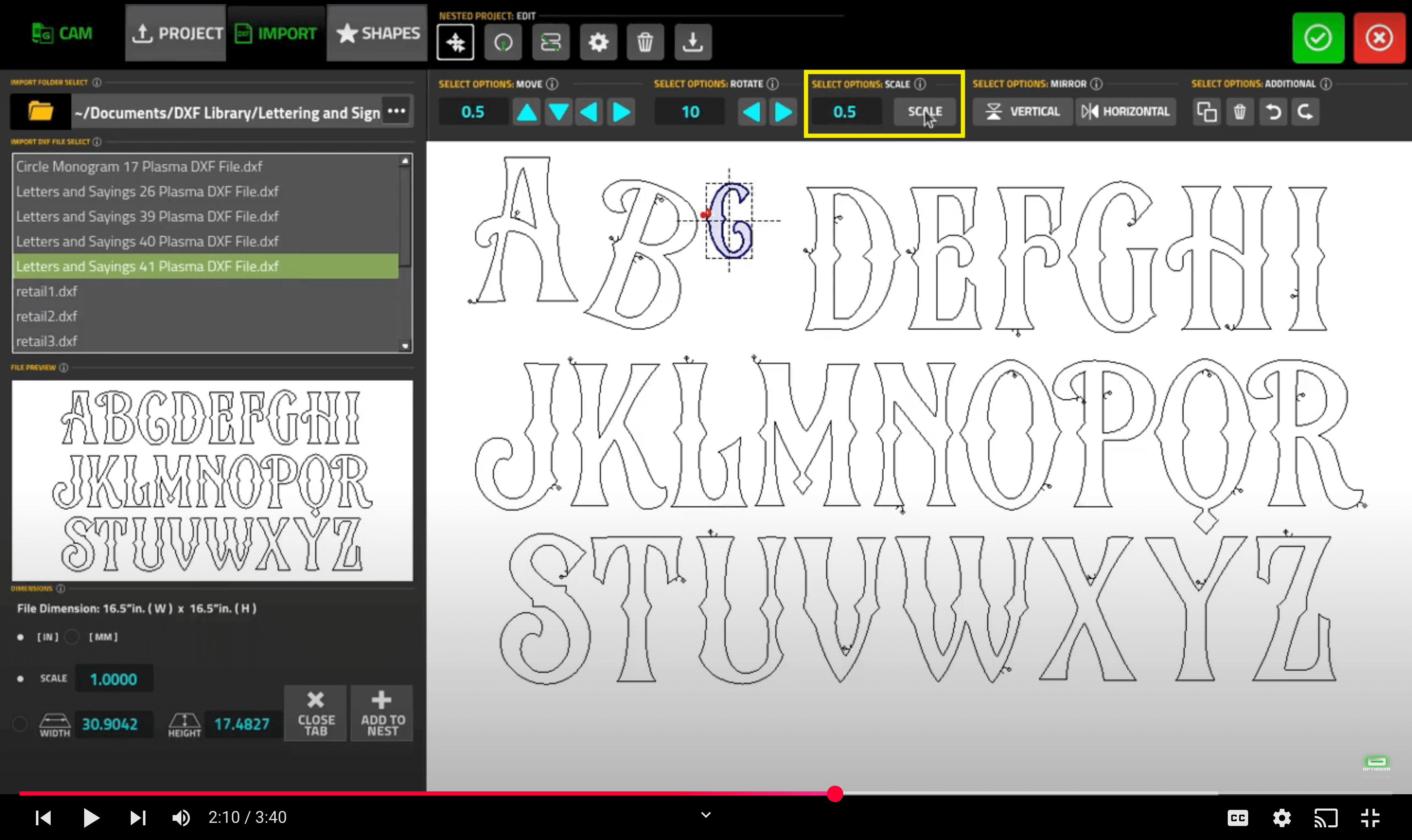Open the nested project settings gear

point(598,42)
